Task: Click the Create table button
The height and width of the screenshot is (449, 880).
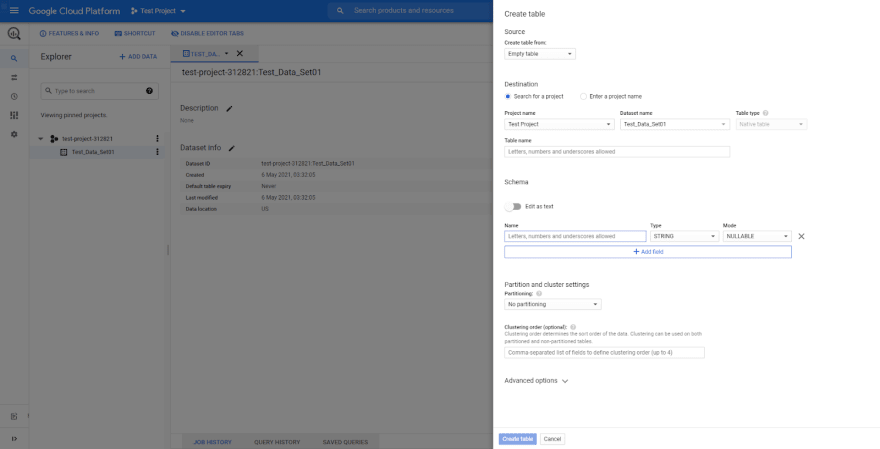Action: (x=517, y=439)
